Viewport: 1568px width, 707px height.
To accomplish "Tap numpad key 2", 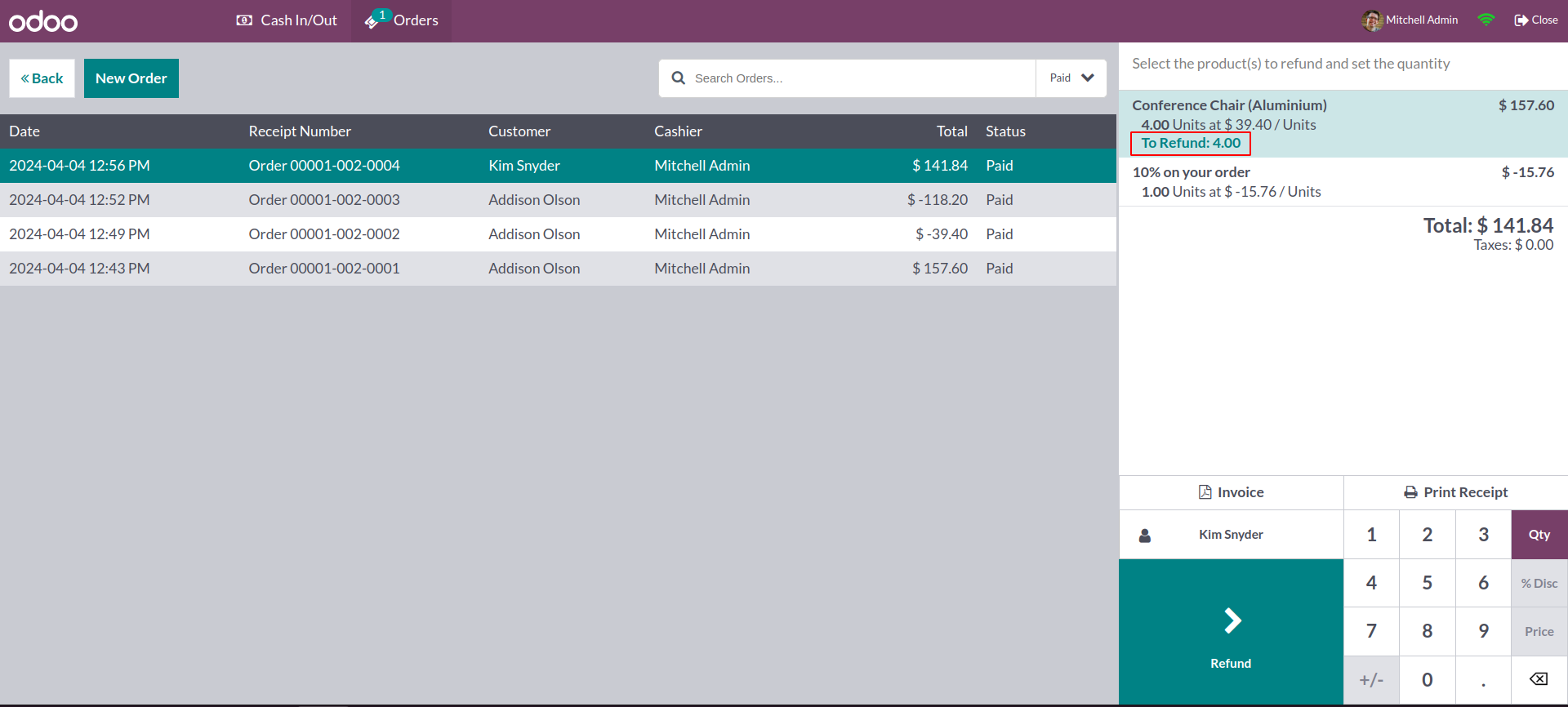I will [x=1428, y=535].
